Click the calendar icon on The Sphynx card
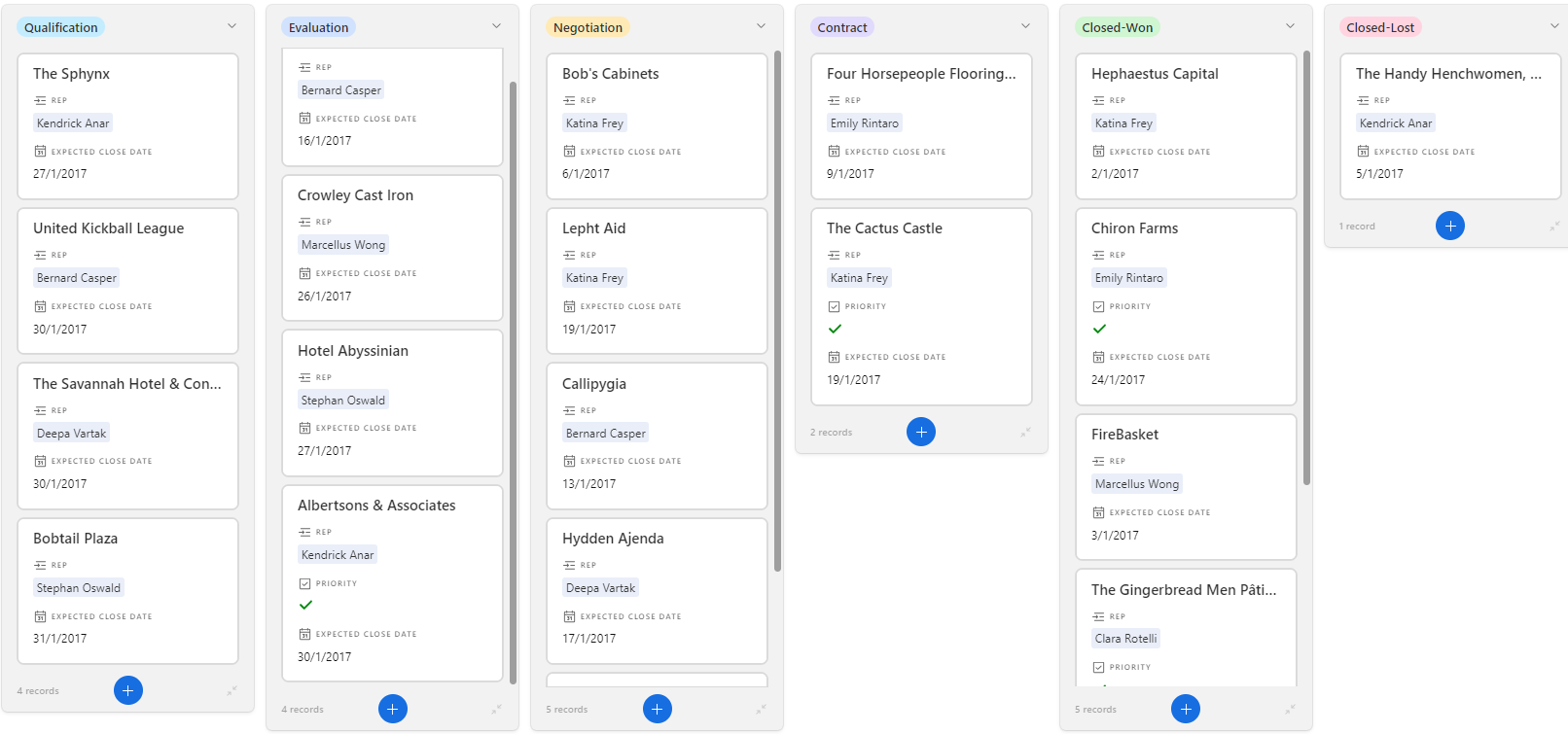The width and height of the screenshot is (1568, 734). point(40,151)
